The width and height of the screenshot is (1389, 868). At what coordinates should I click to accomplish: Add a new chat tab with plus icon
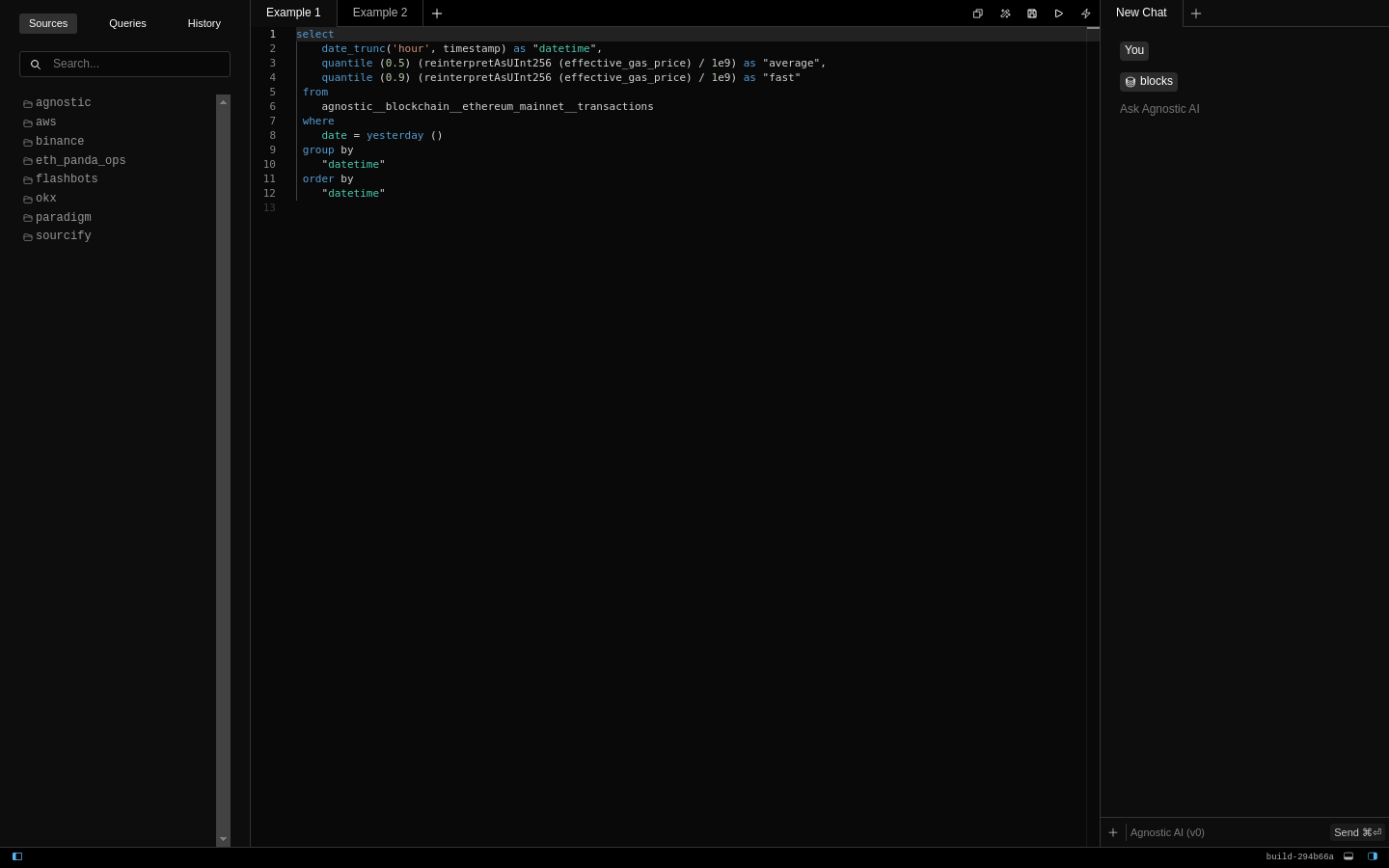pyautogui.click(x=1196, y=14)
